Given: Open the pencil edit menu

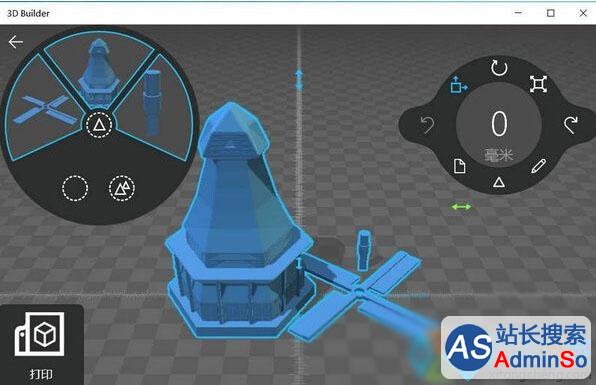Looking at the screenshot, I should point(539,166).
